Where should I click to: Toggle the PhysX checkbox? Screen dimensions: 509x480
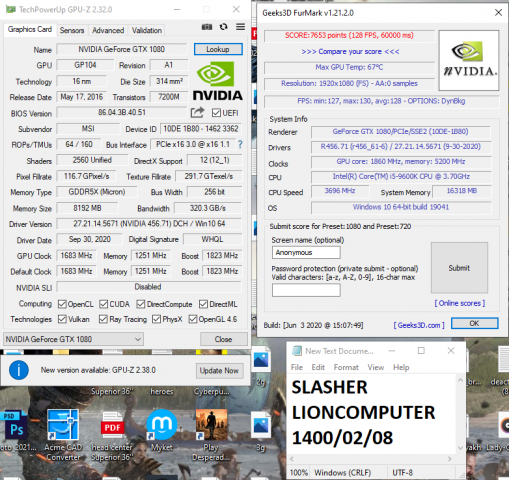pos(156,319)
